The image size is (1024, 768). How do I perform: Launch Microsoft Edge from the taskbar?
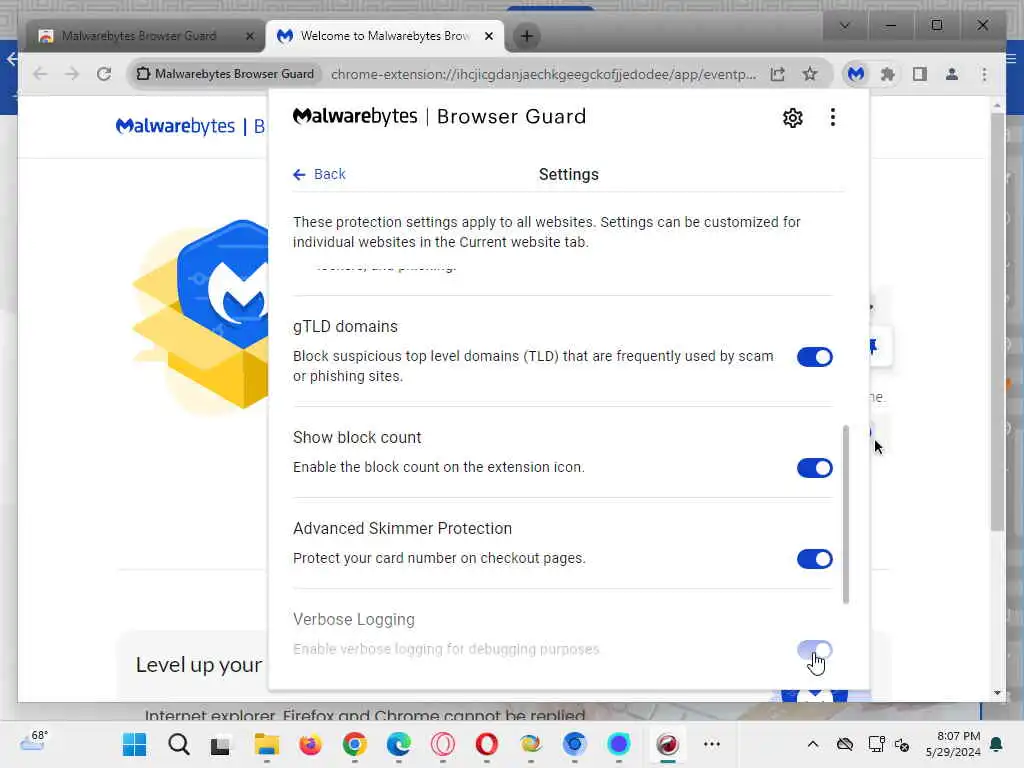pyautogui.click(x=398, y=744)
